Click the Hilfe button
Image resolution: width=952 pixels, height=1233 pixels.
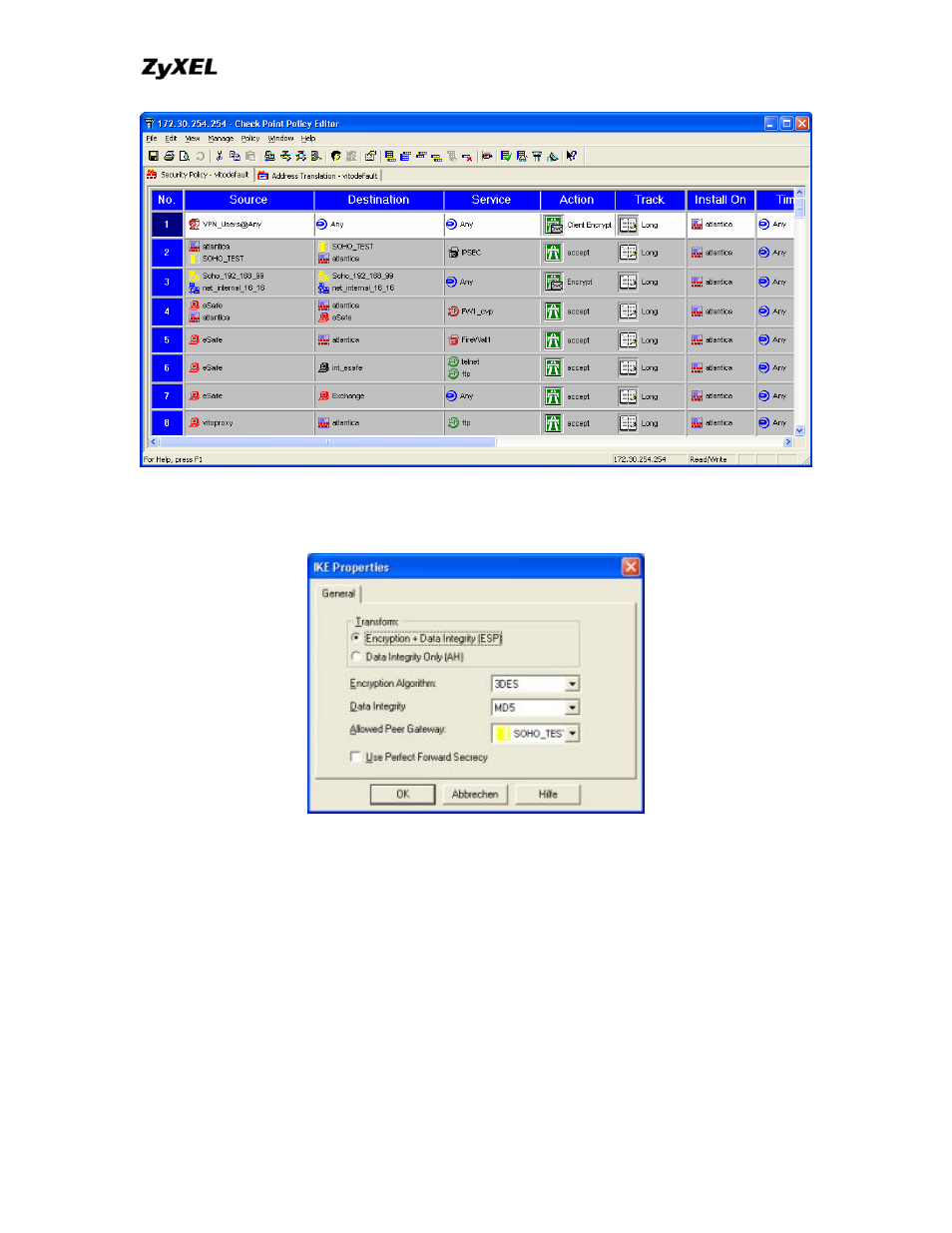tap(548, 795)
